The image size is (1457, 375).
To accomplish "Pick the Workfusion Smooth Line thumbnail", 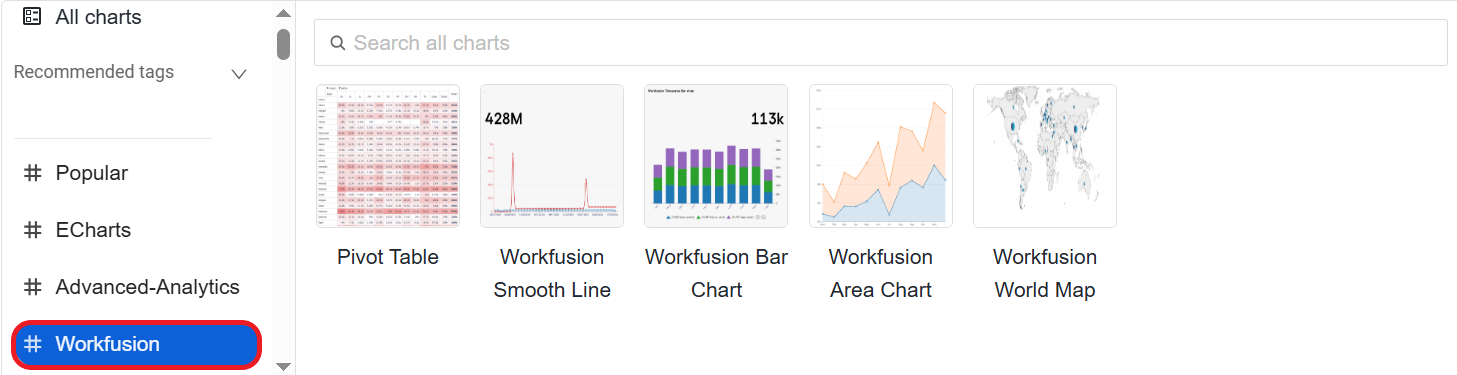I will point(552,156).
